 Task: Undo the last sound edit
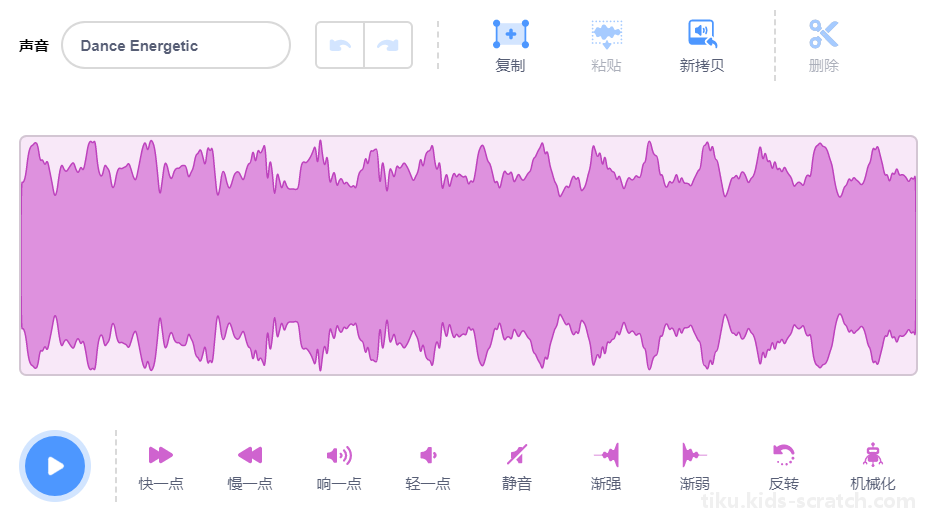340,45
